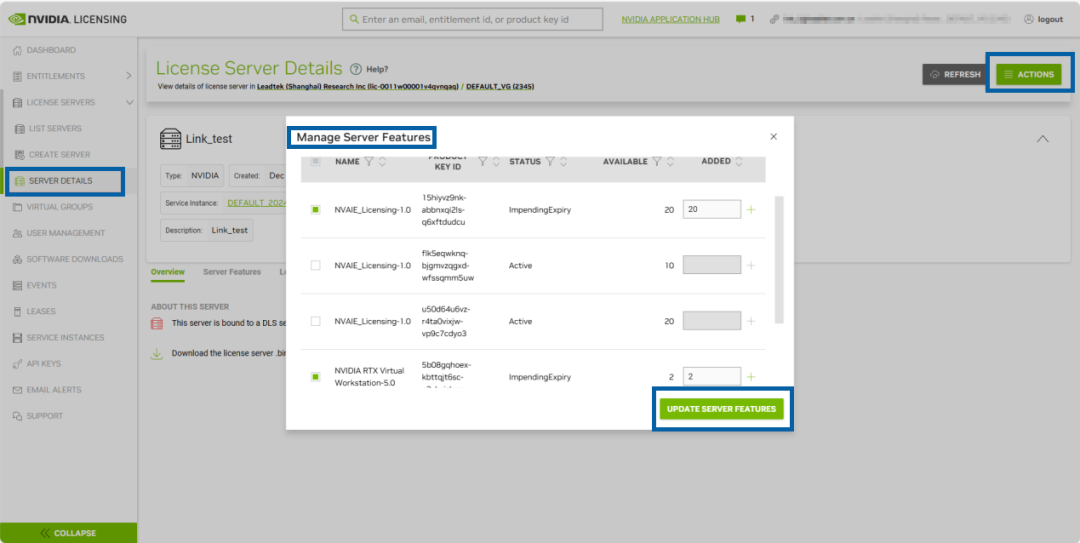
Task: Sort by STATUS using its sort arrows
Action: pyautogui.click(x=563, y=162)
